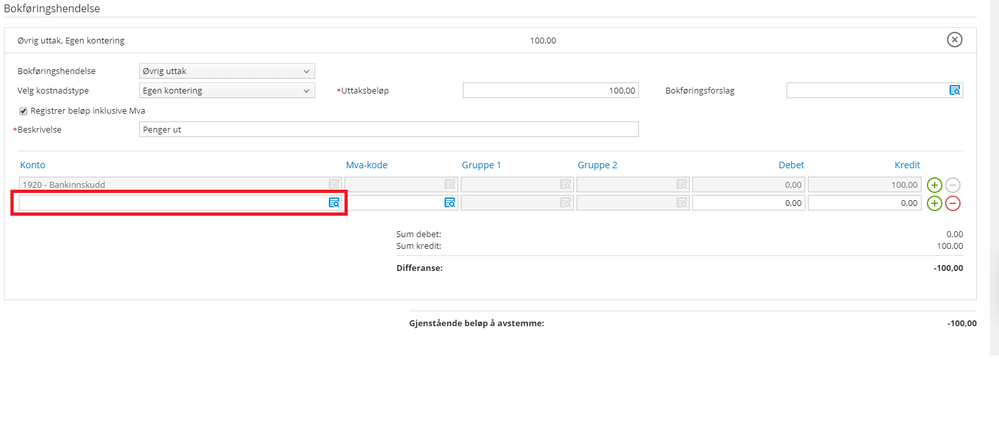Toggle Registrer beløp inklusive Mva checkbox
The image size is (999, 421).
(24, 111)
